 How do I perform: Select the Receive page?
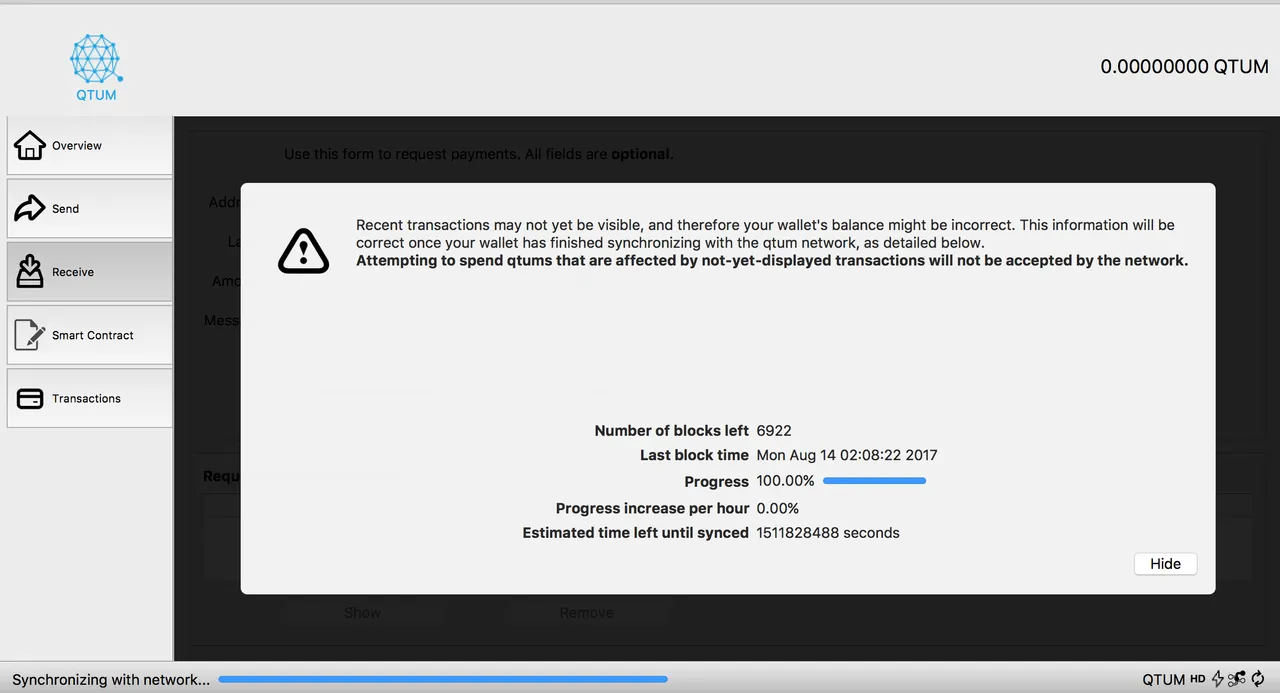(x=89, y=271)
